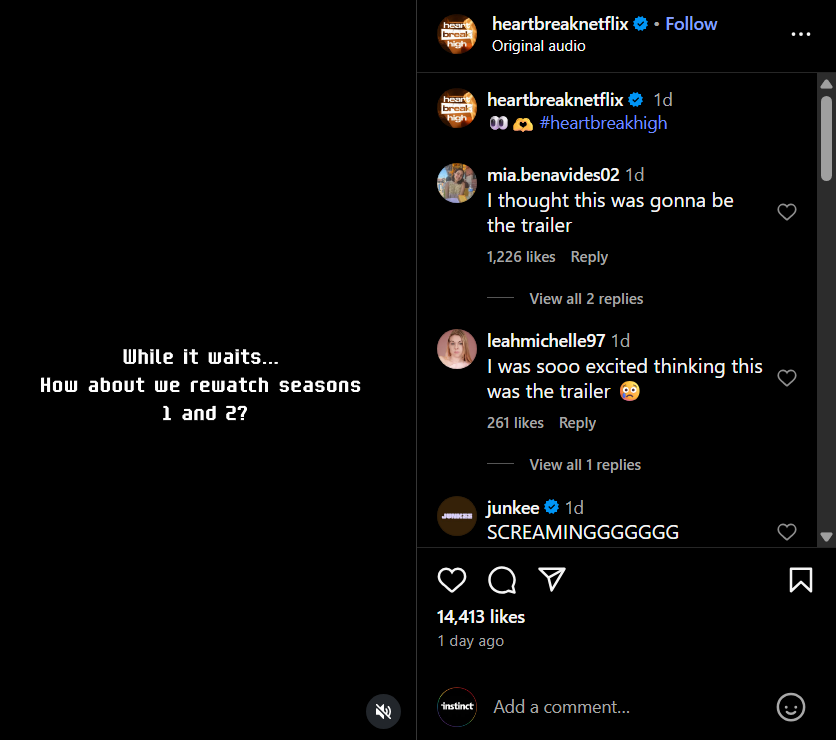The width and height of the screenshot is (836, 740).
Task: Click heartbreaknetflix's profile picture in the header
Action: [457, 35]
